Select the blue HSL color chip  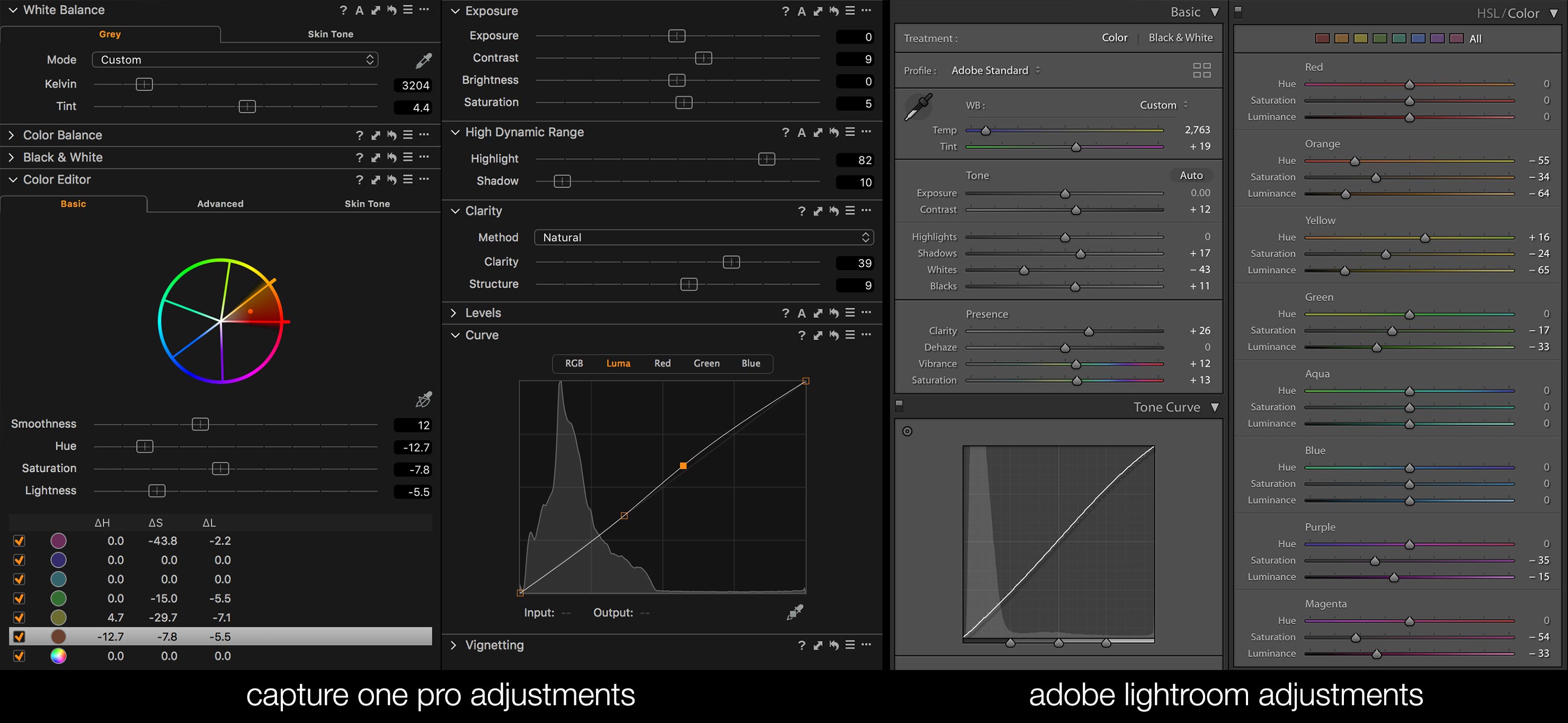tap(1418, 38)
